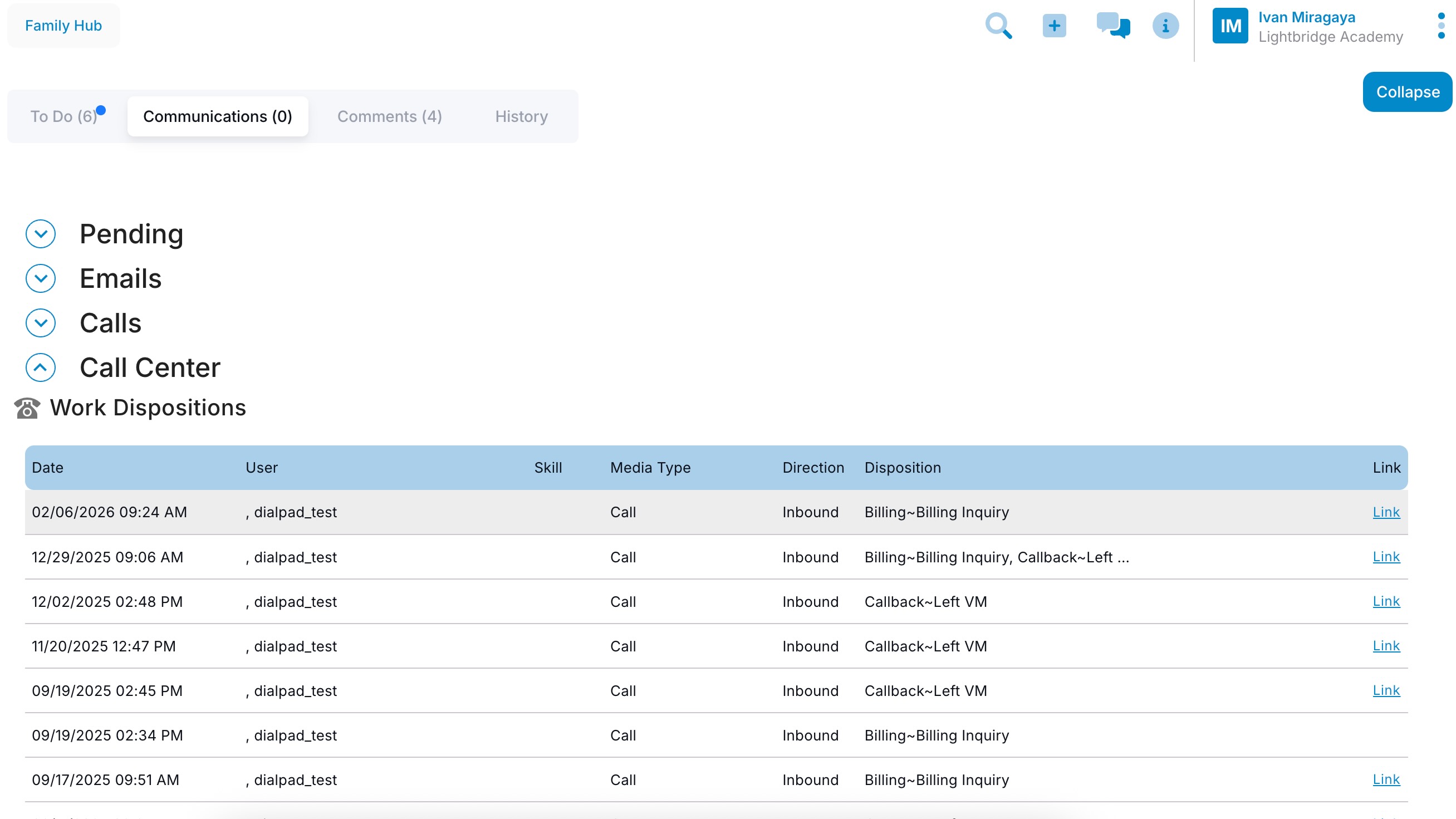
Task: Click the User column header
Action: pyautogui.click(x=262, y=468)
